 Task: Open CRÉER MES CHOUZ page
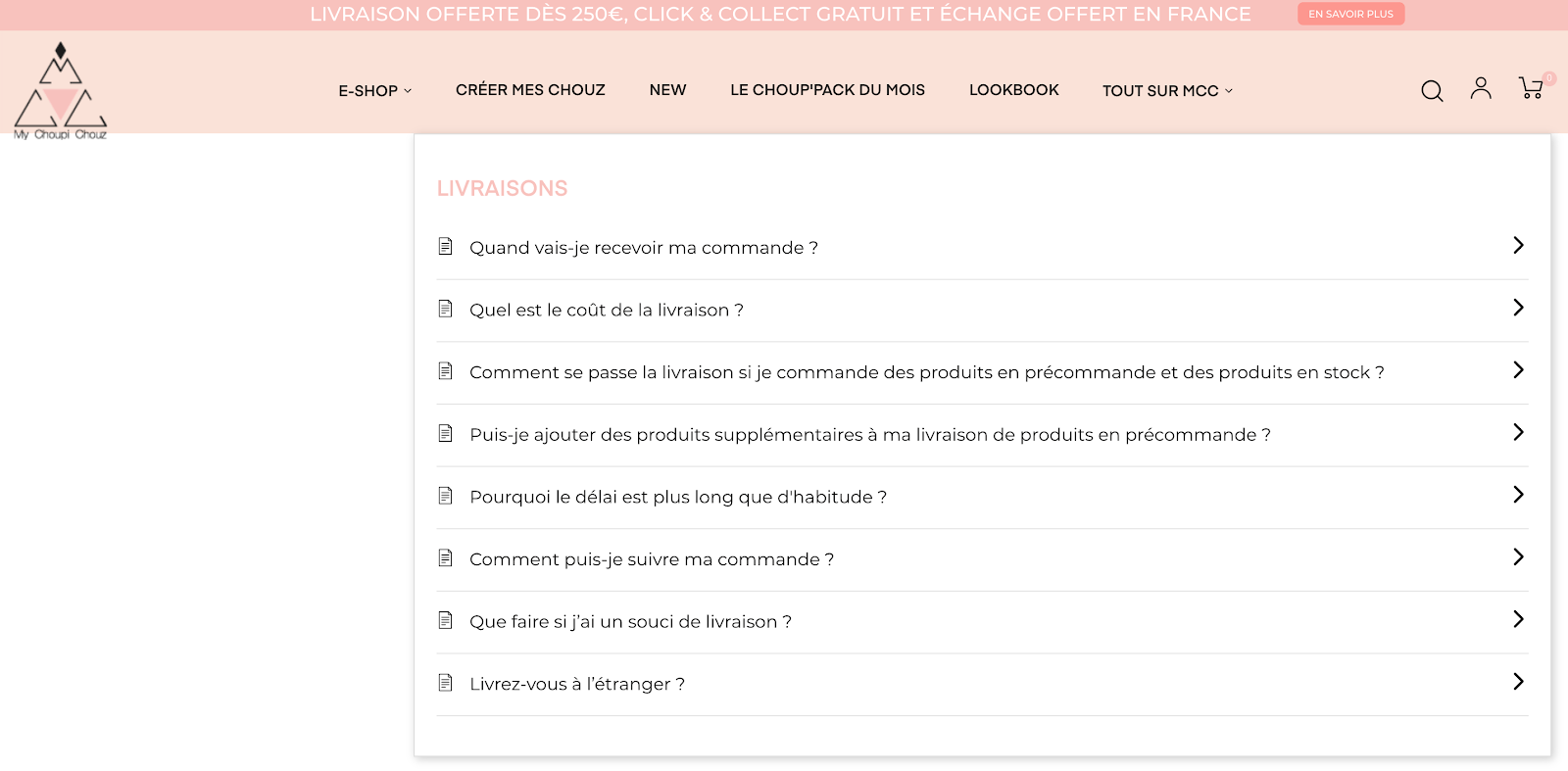529,89
